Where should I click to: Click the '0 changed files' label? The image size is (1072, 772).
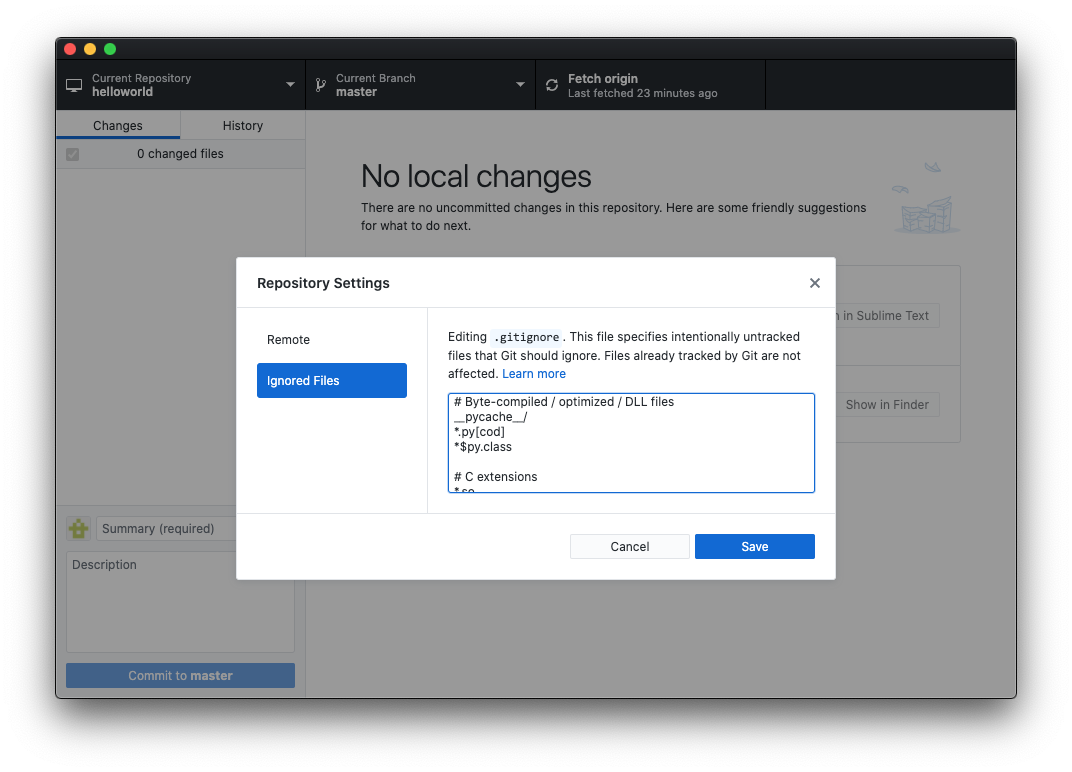click(x=180, y=154)
